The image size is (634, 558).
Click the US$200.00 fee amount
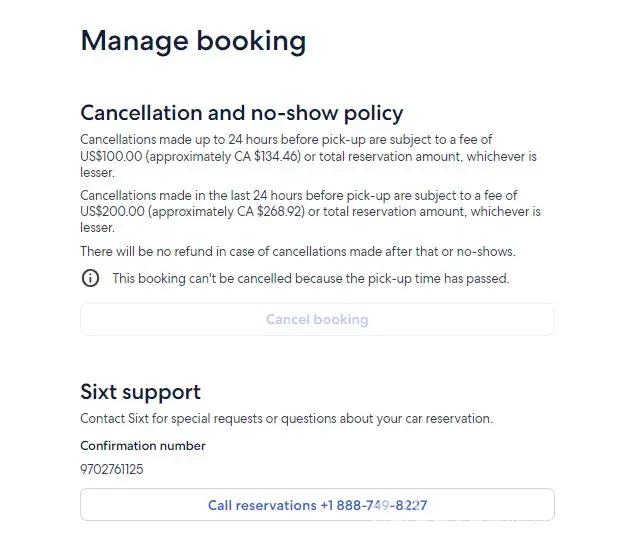coord(112,212)
